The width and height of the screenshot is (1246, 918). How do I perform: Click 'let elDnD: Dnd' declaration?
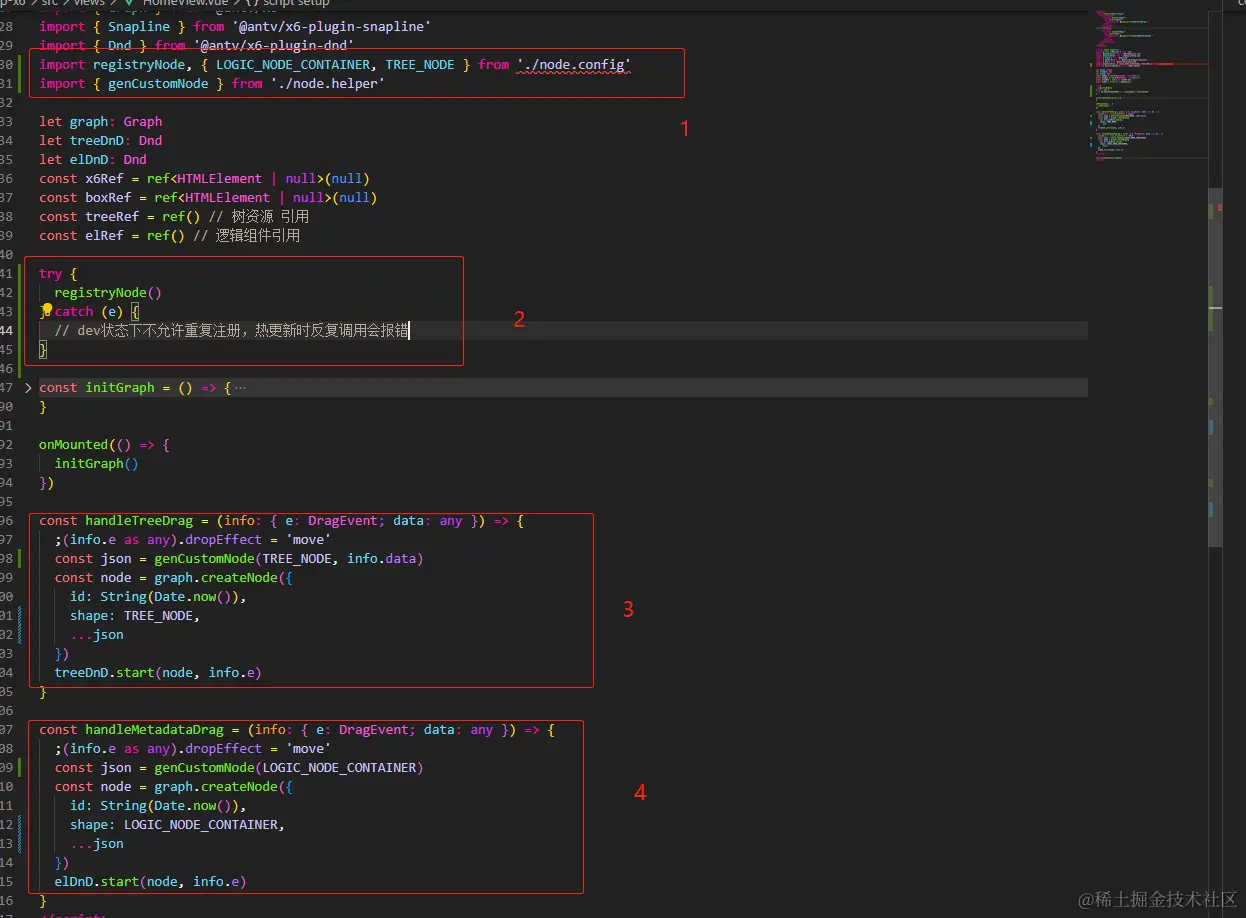[x=93, y=159]
